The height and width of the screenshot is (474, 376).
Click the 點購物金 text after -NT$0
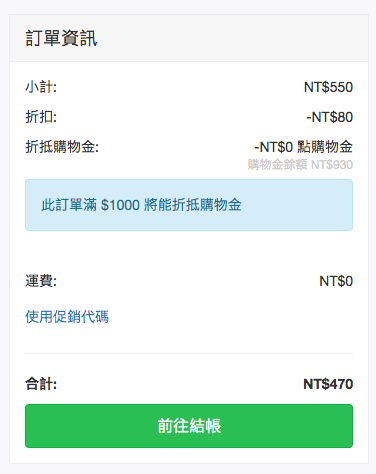click(x=325, y=147)
